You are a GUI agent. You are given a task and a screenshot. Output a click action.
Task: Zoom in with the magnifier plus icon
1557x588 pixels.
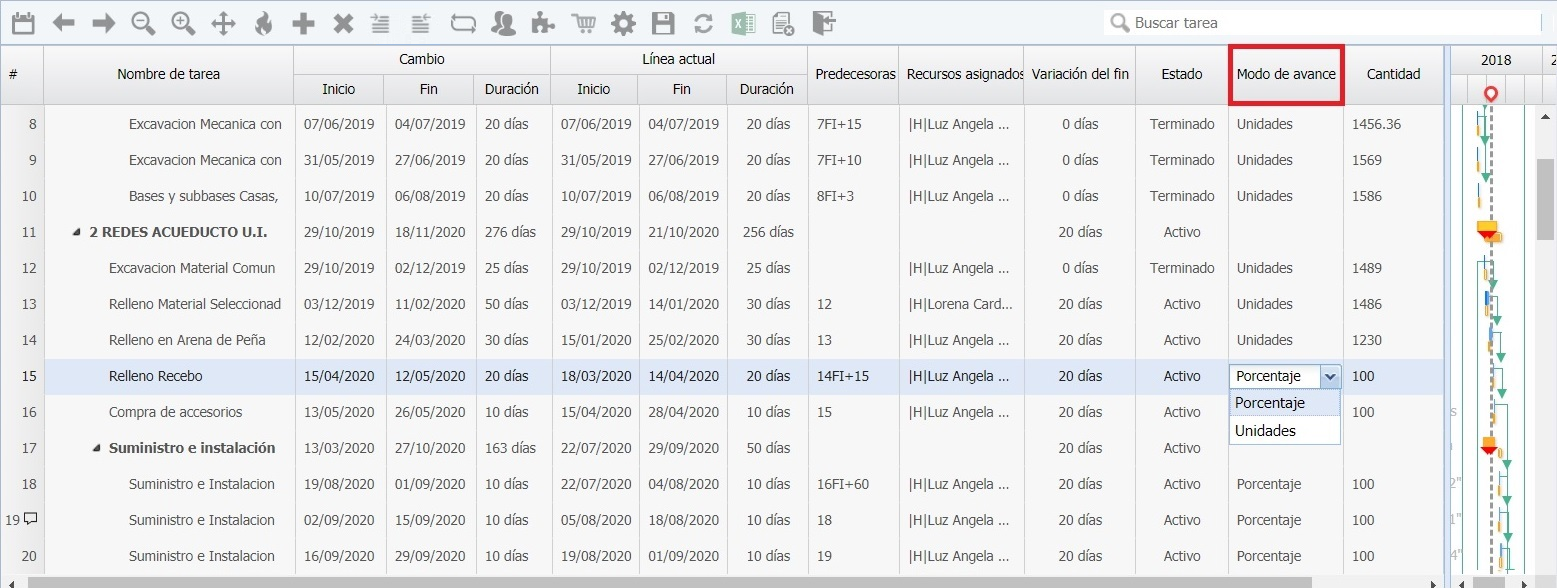pyautogui.click(x=183, y=23)
